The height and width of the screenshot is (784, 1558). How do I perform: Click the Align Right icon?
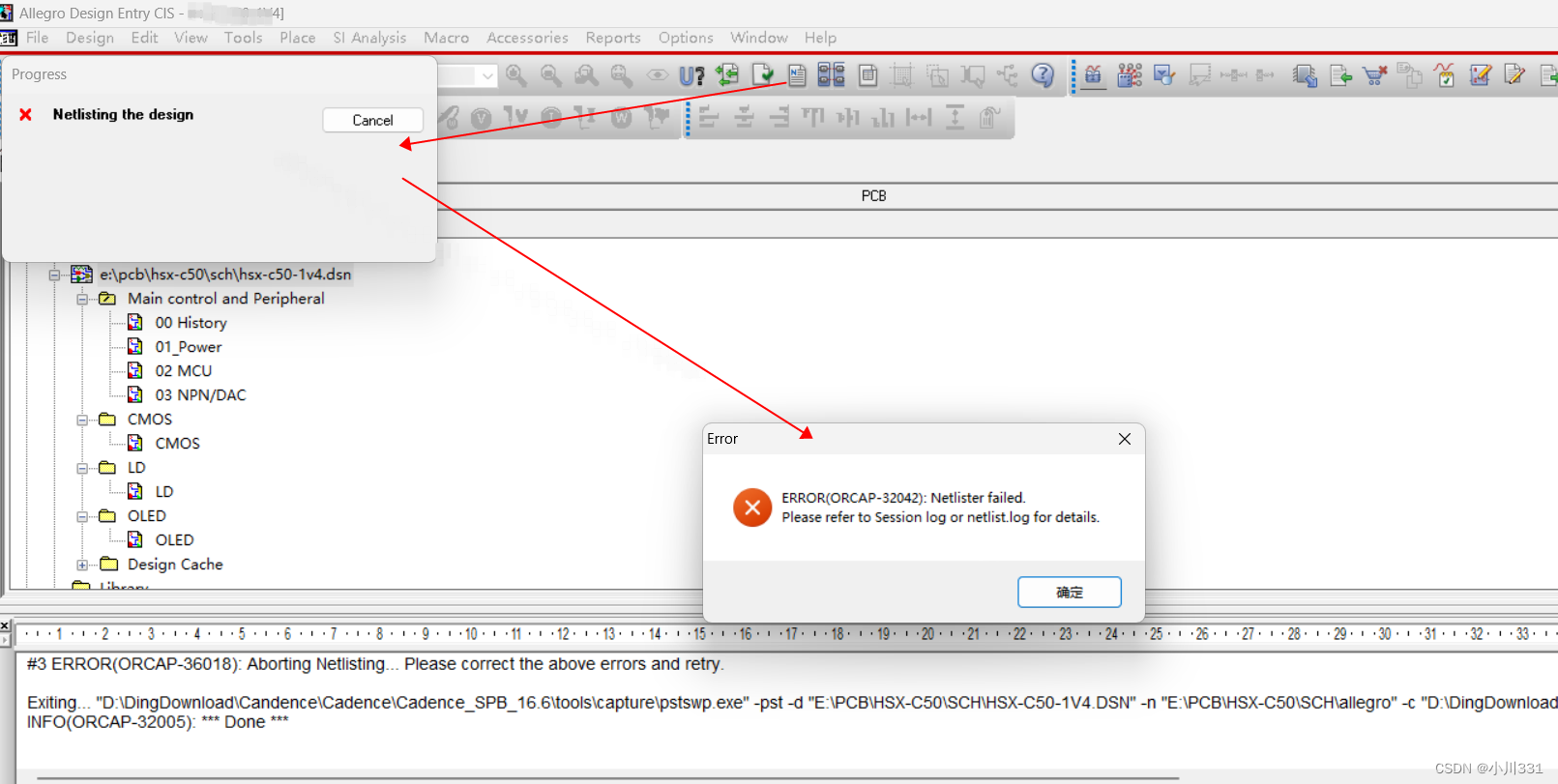779,118
